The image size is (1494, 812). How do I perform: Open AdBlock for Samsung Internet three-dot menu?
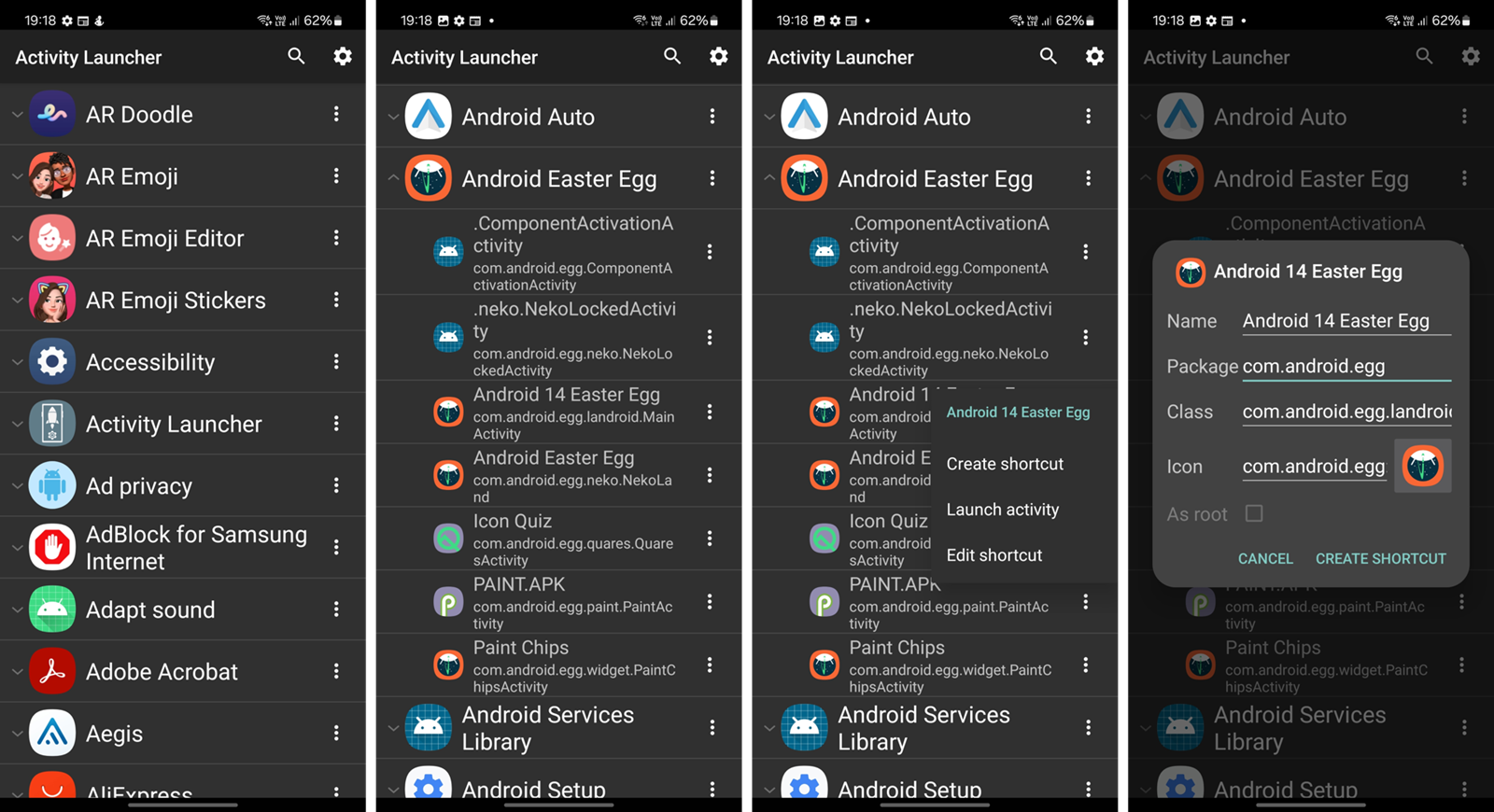(x=336, y=547)
